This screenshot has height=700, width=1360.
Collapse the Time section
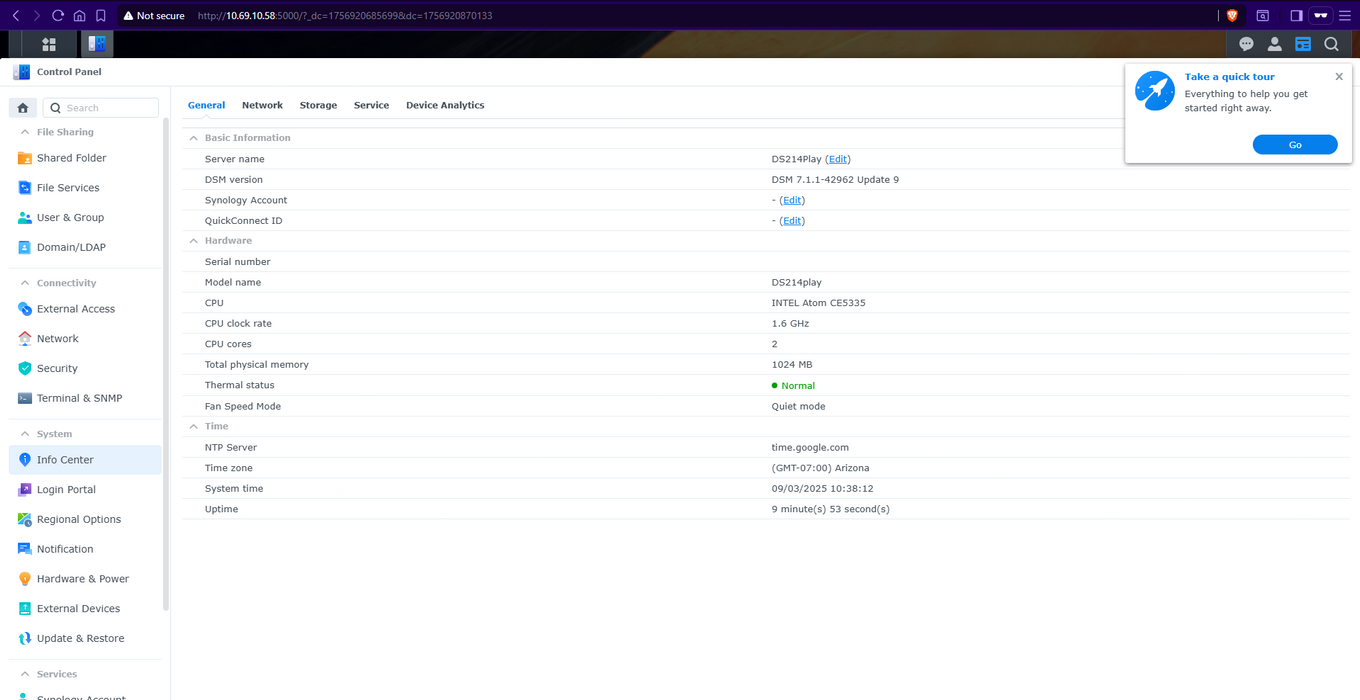[x=194, y=426]
